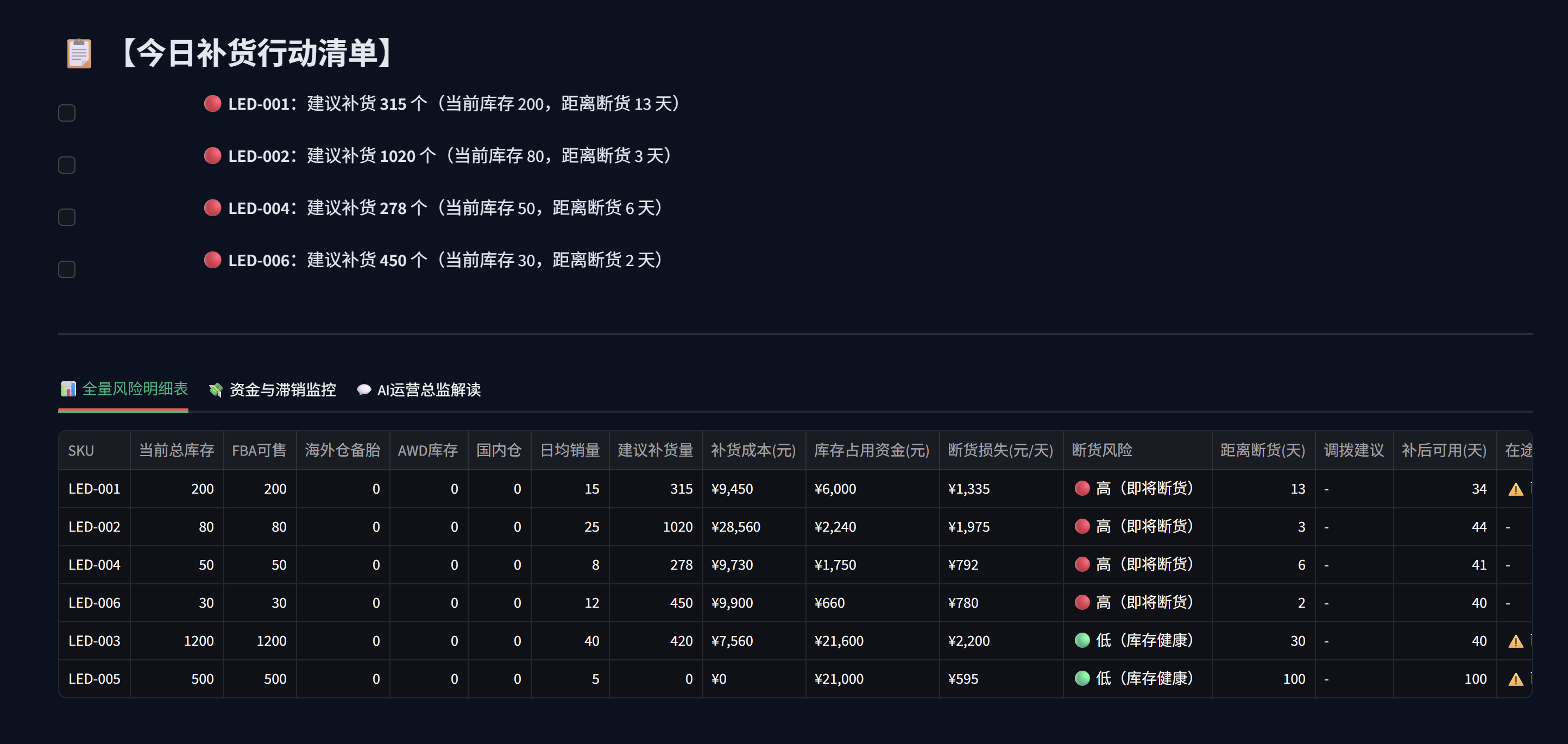Switch to 资金与滞销监控 tab
The image size is (1568, 744).
click(x=272, y=390)
